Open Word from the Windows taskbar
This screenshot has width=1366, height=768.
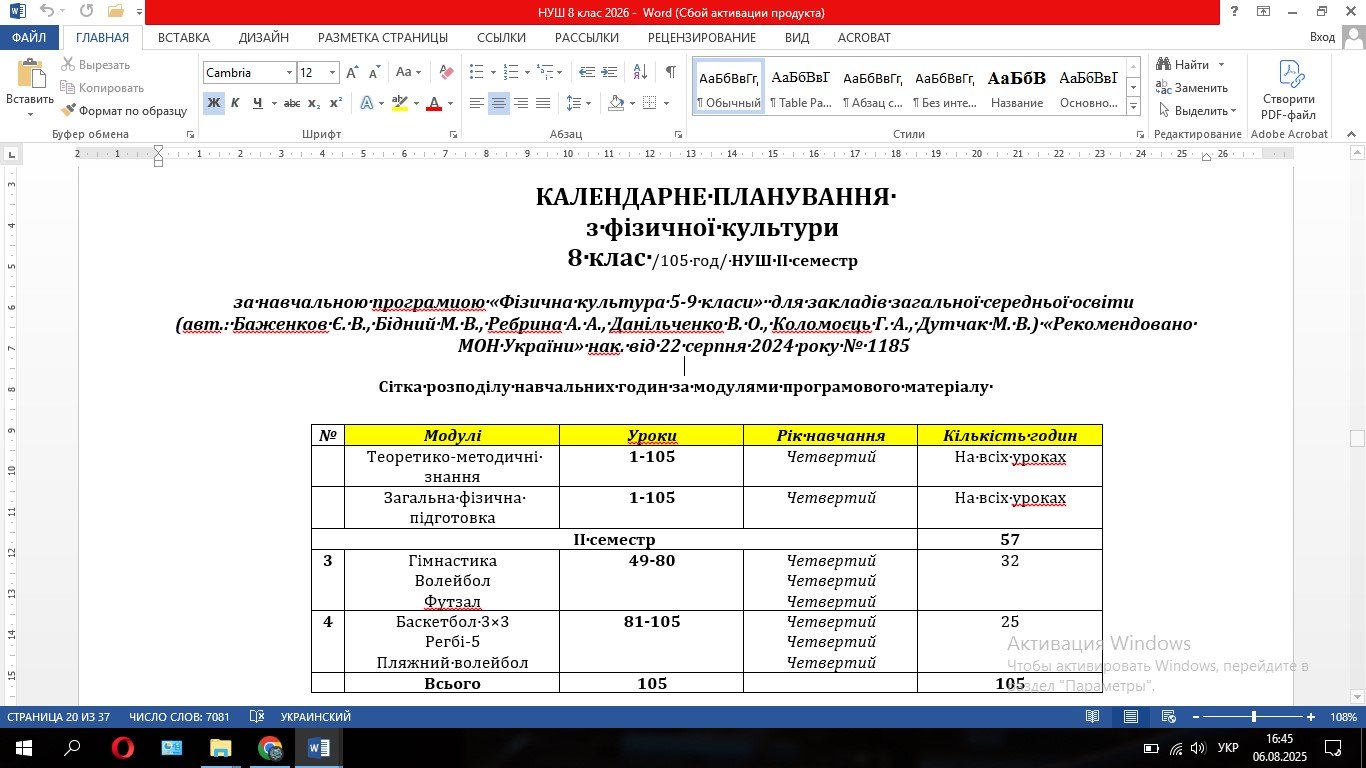click(319, 748)
